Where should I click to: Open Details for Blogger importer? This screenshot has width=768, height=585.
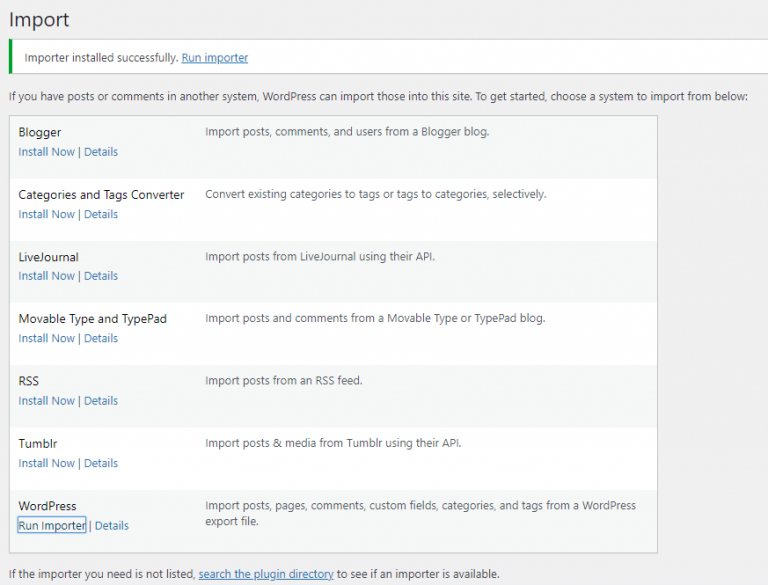(x=101, y=152)
